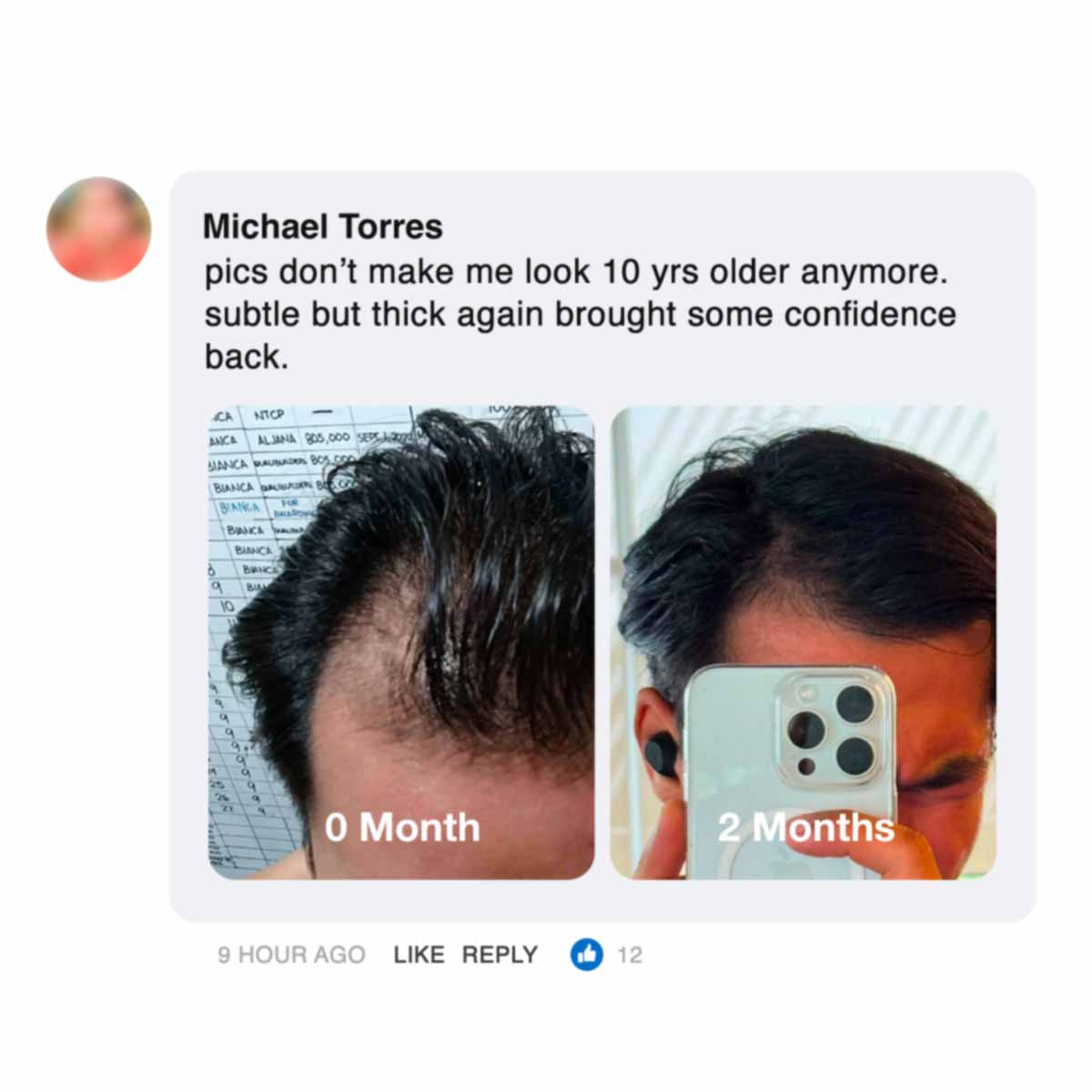Click REPLY below the comment

click(x=500, y=955)
